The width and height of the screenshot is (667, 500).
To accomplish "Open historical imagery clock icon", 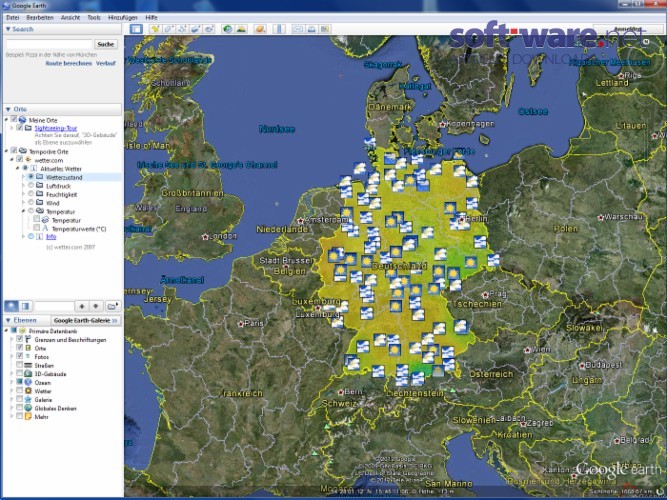I will pos(228,29).
